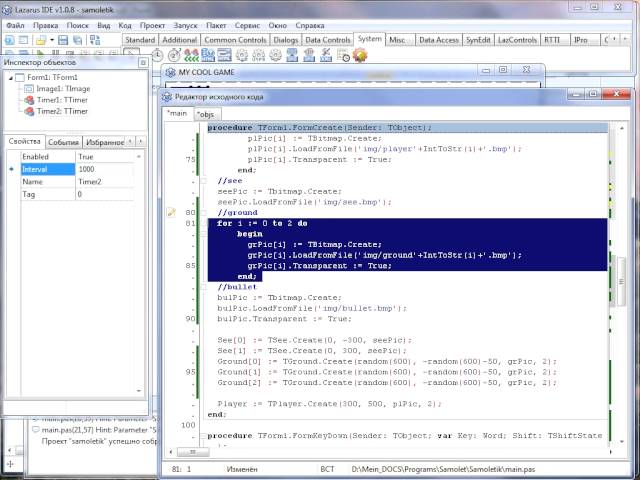Collapse the Form1: TForm1 tree node

click(x=9, y=77)
